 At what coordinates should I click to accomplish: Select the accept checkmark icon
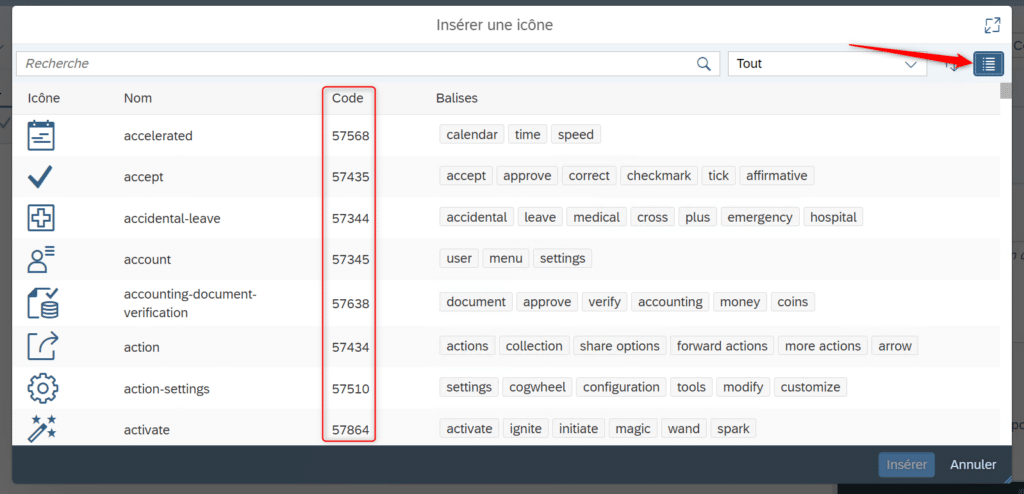(40, 176)
